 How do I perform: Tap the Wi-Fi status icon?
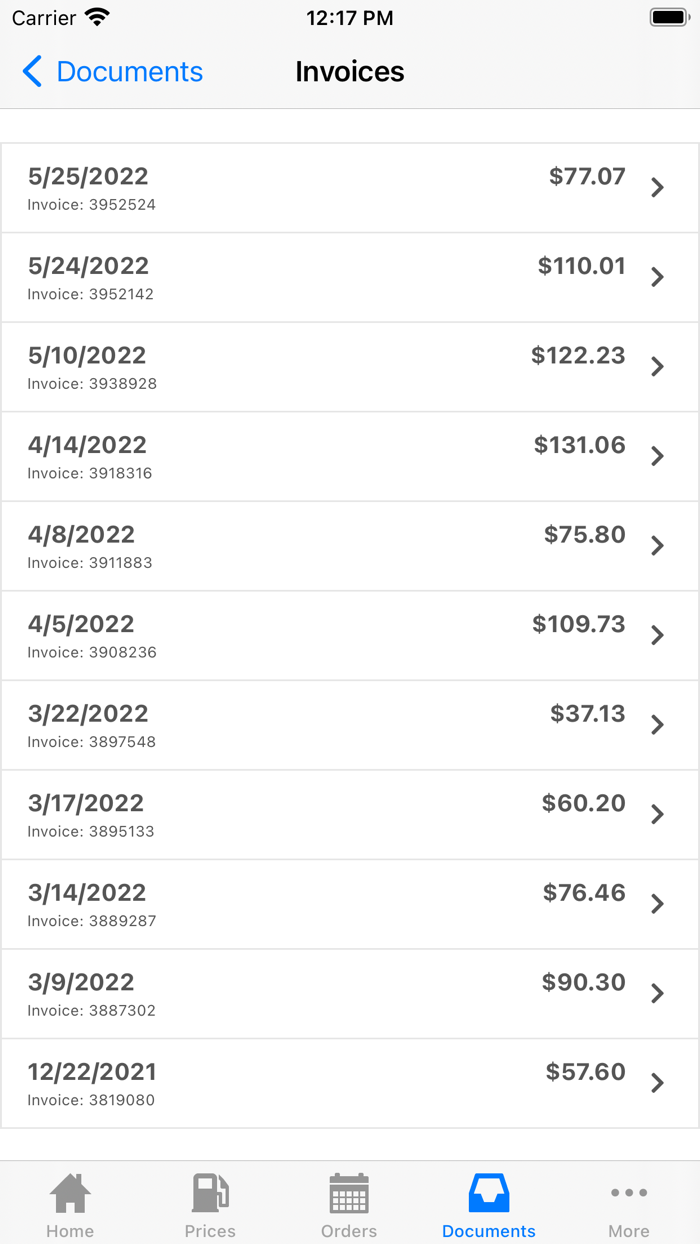point(97,17)
